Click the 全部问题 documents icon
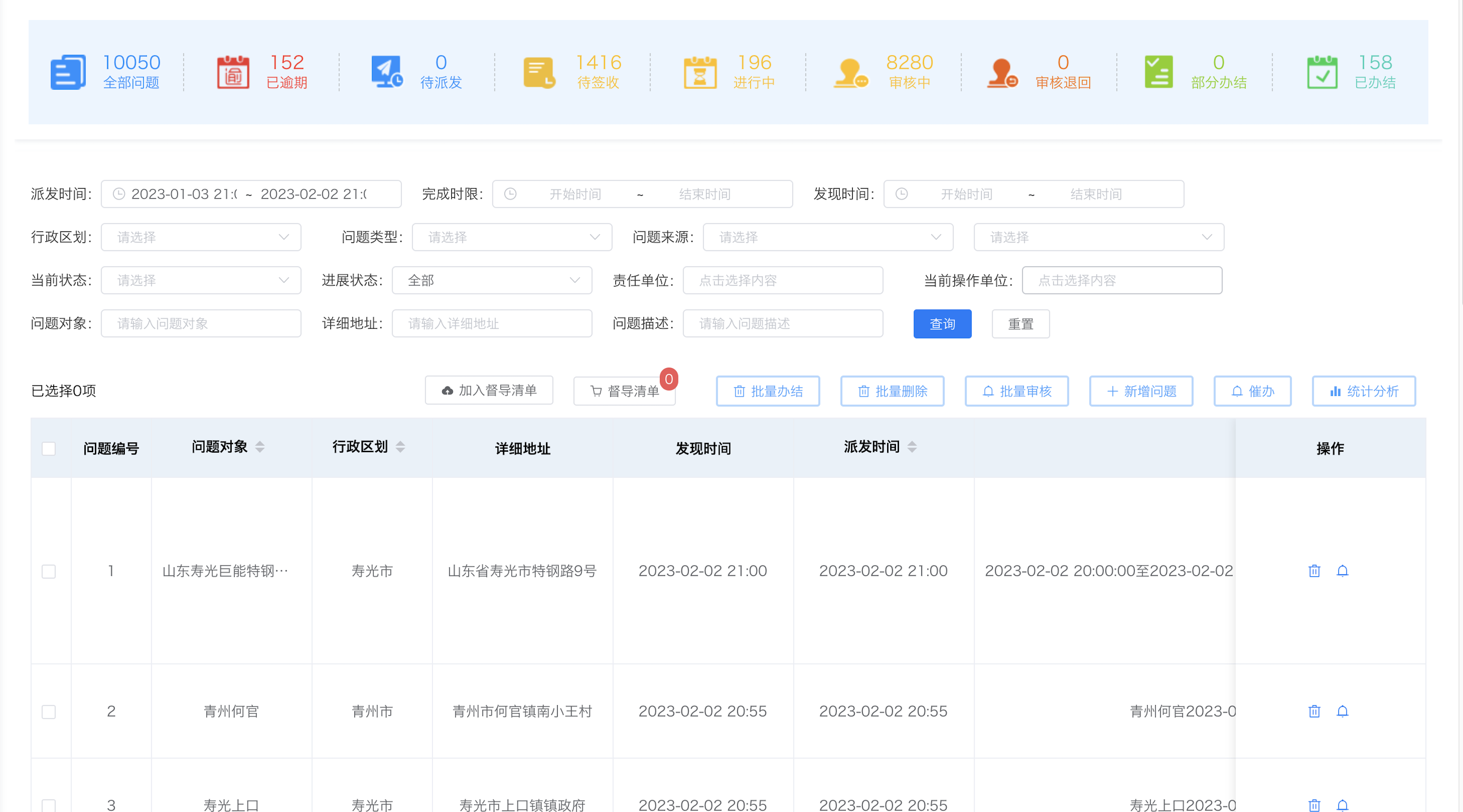 (x=68, y=72)
